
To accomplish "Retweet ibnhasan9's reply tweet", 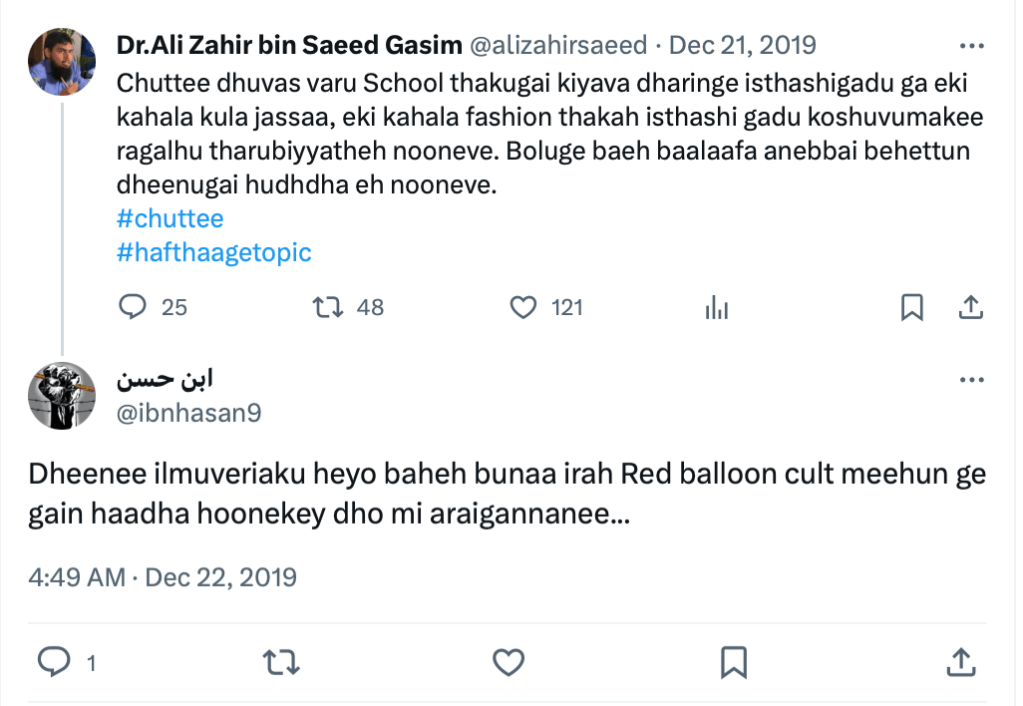I will (x=280, y=660).
